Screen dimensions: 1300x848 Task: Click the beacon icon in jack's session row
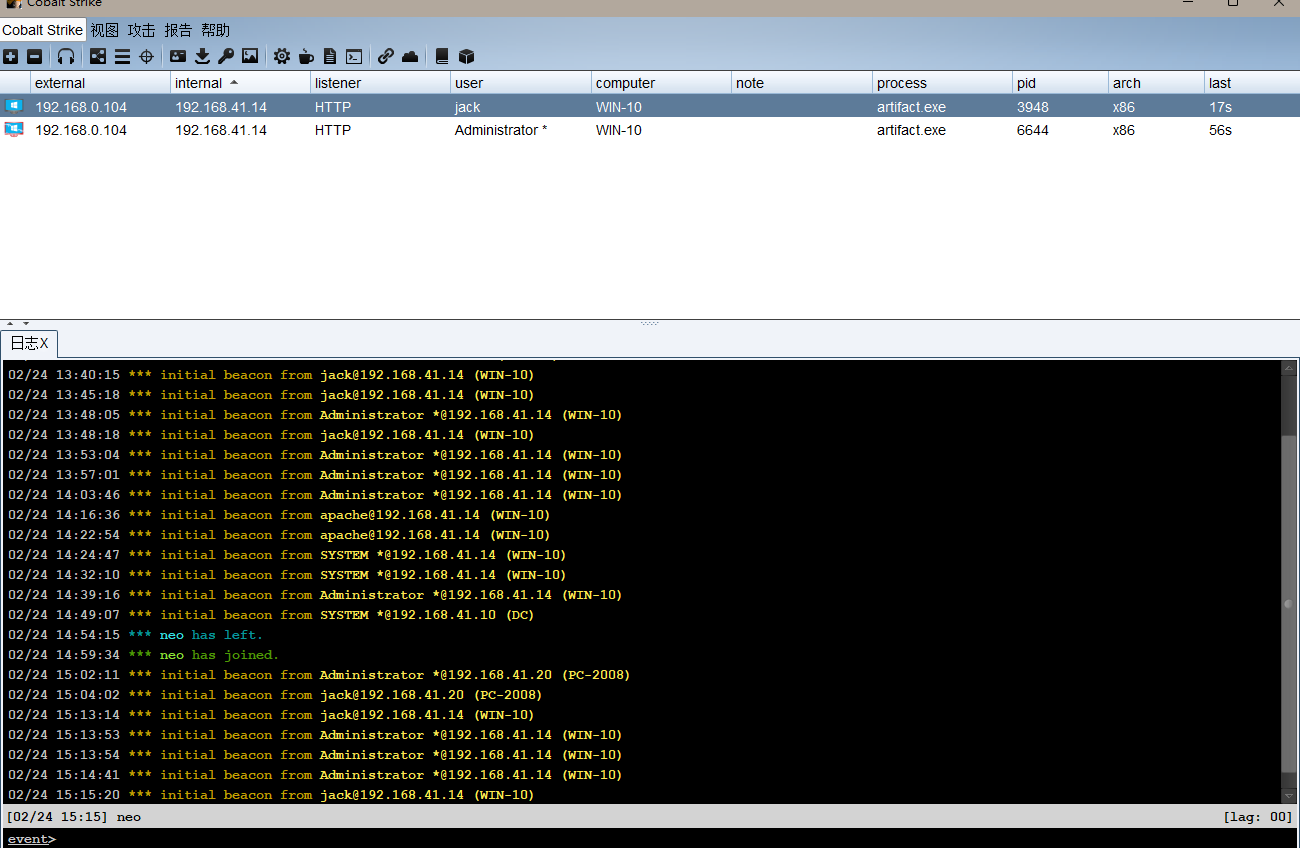click(14, 106)
